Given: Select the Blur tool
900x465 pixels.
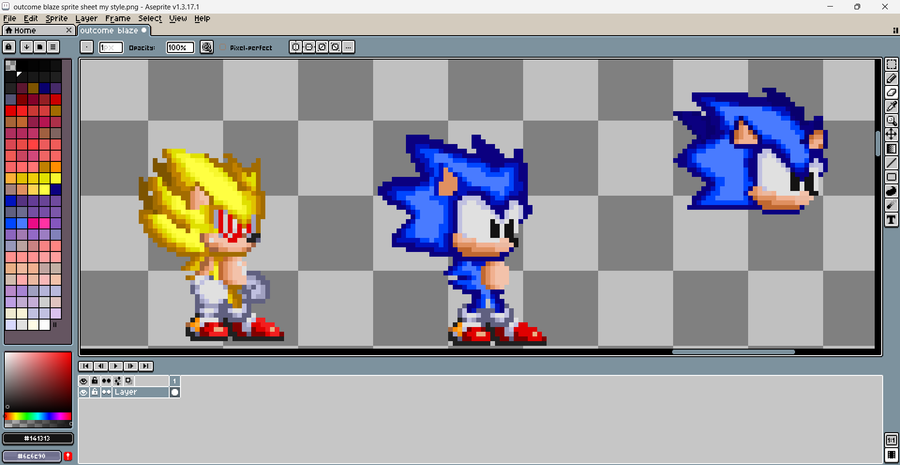Looking at the screenshot, I should (891, 205).
